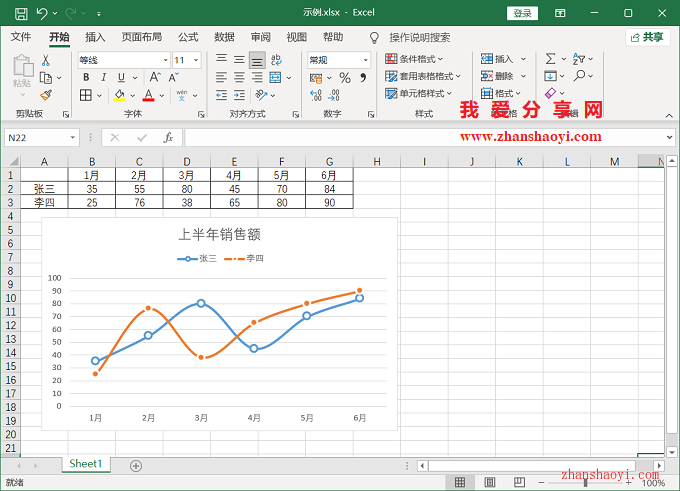Switch to the 插入 (Insert) tab
The height and width of the screenshot is (491, 680).
(95, 37)
